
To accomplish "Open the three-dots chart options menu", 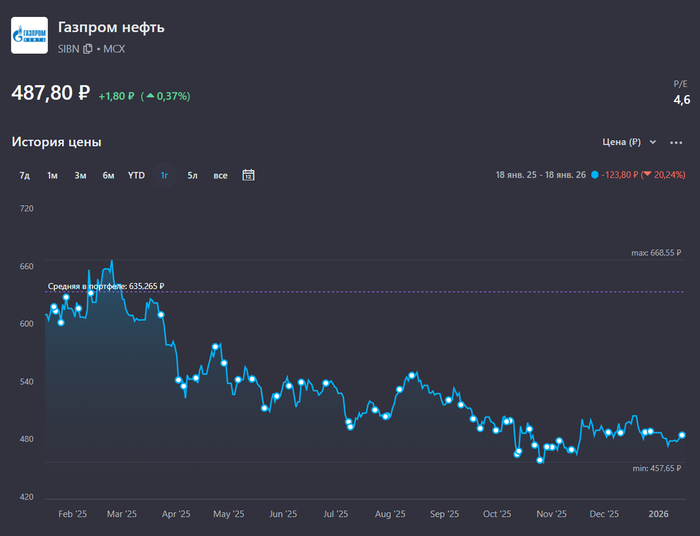I will [x=676, y=142].
